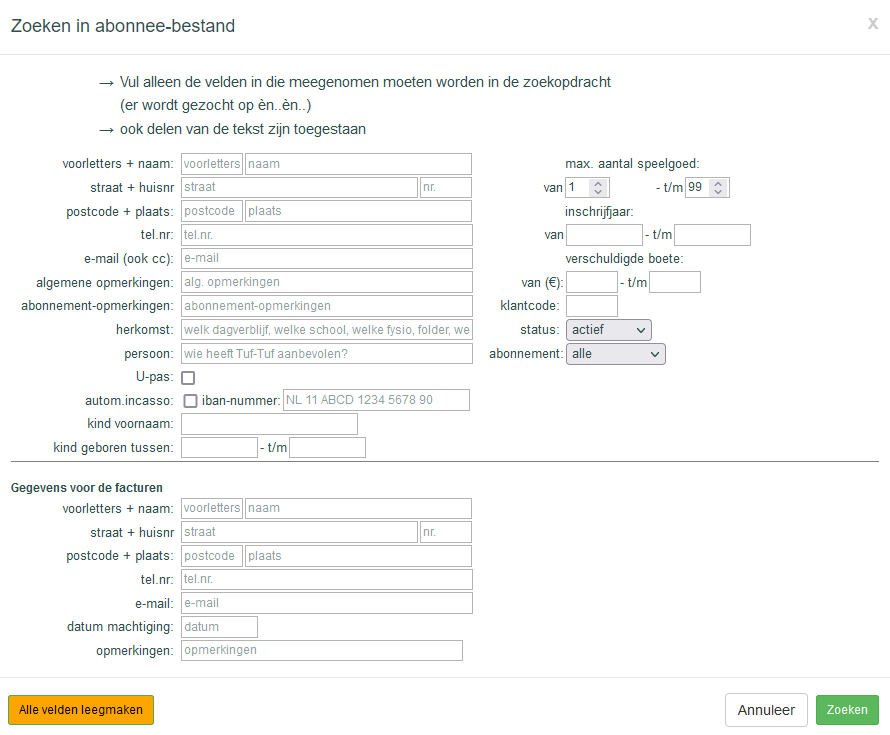Click the 'Zoeken in abonnee-bestand' title
Screen dimensions: 890x735
(x=123, y=26)
